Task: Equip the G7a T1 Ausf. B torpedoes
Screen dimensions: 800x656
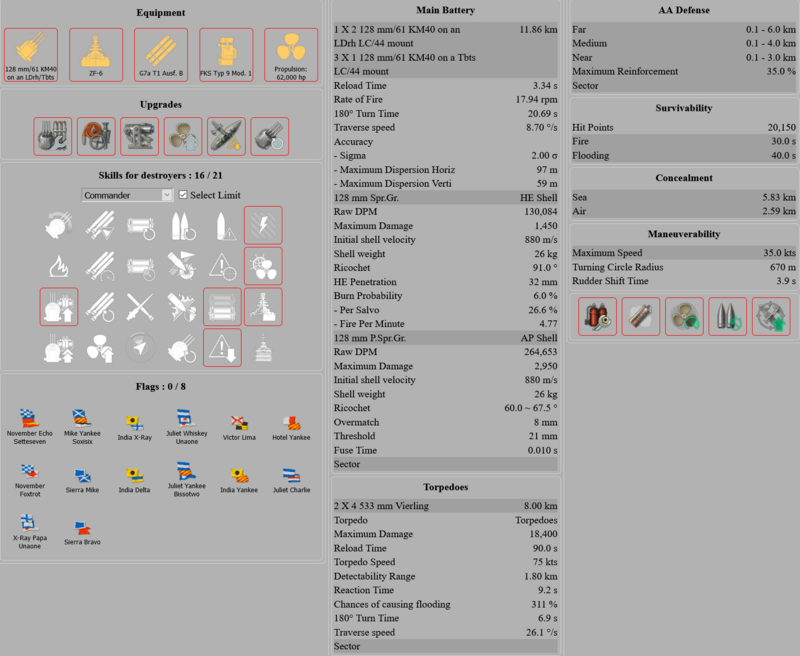Action: 162,48
